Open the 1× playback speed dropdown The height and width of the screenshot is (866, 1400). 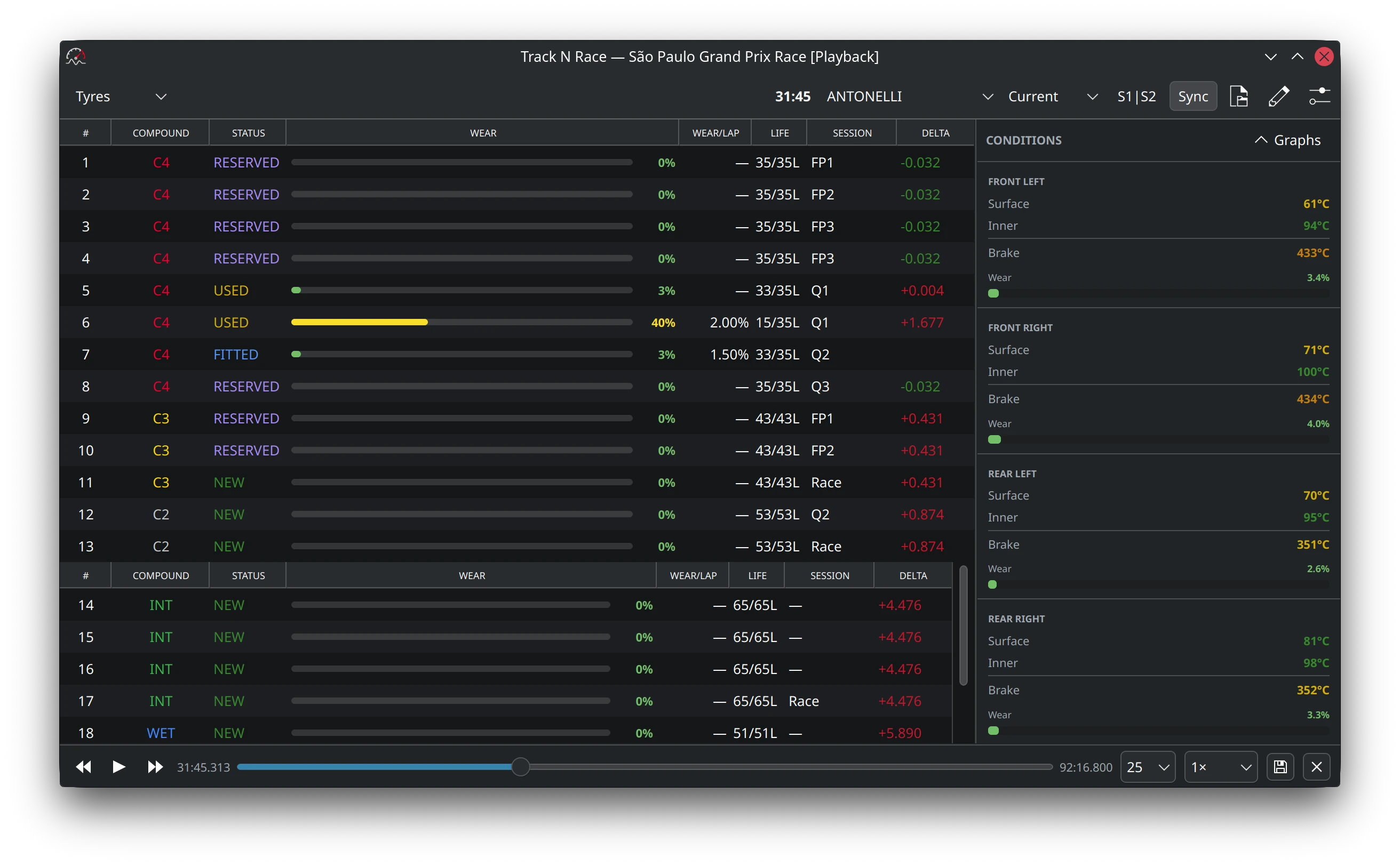[1221, 767]
